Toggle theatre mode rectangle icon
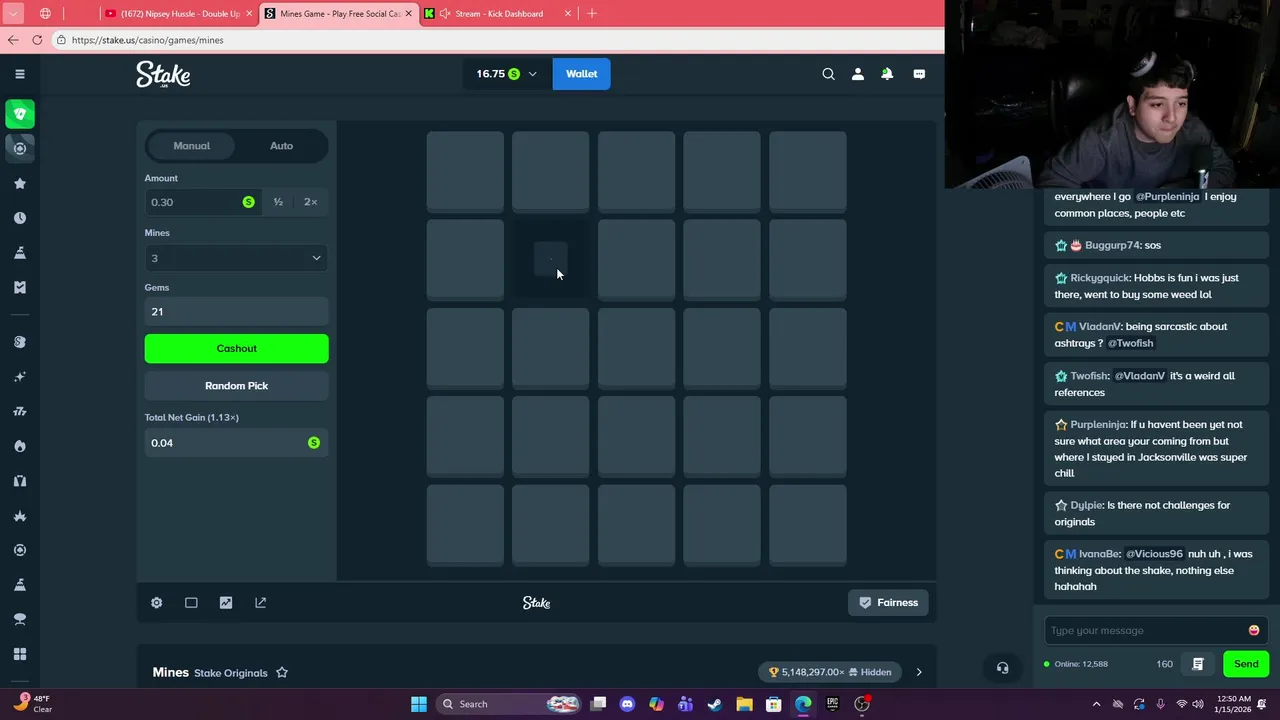Viewport: 1280px width, 720px height. pos(191,603)
